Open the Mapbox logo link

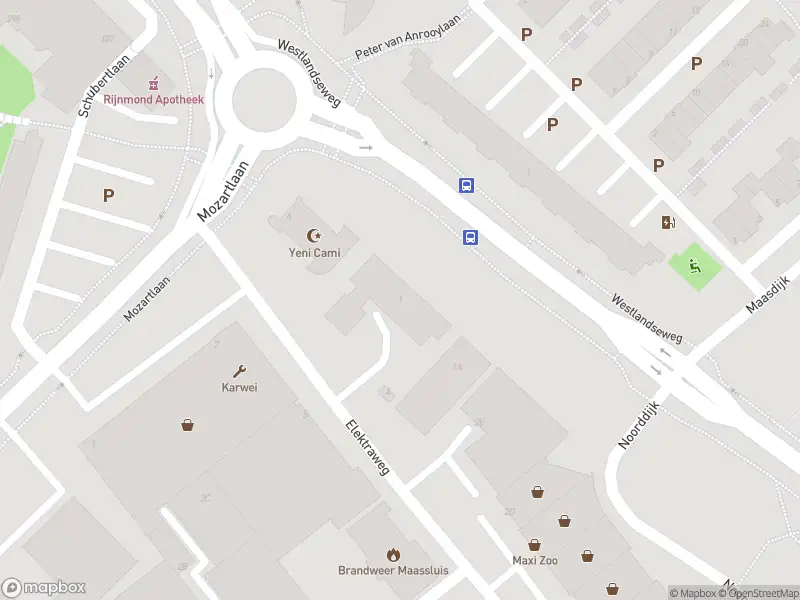click(x=43, y=587)
